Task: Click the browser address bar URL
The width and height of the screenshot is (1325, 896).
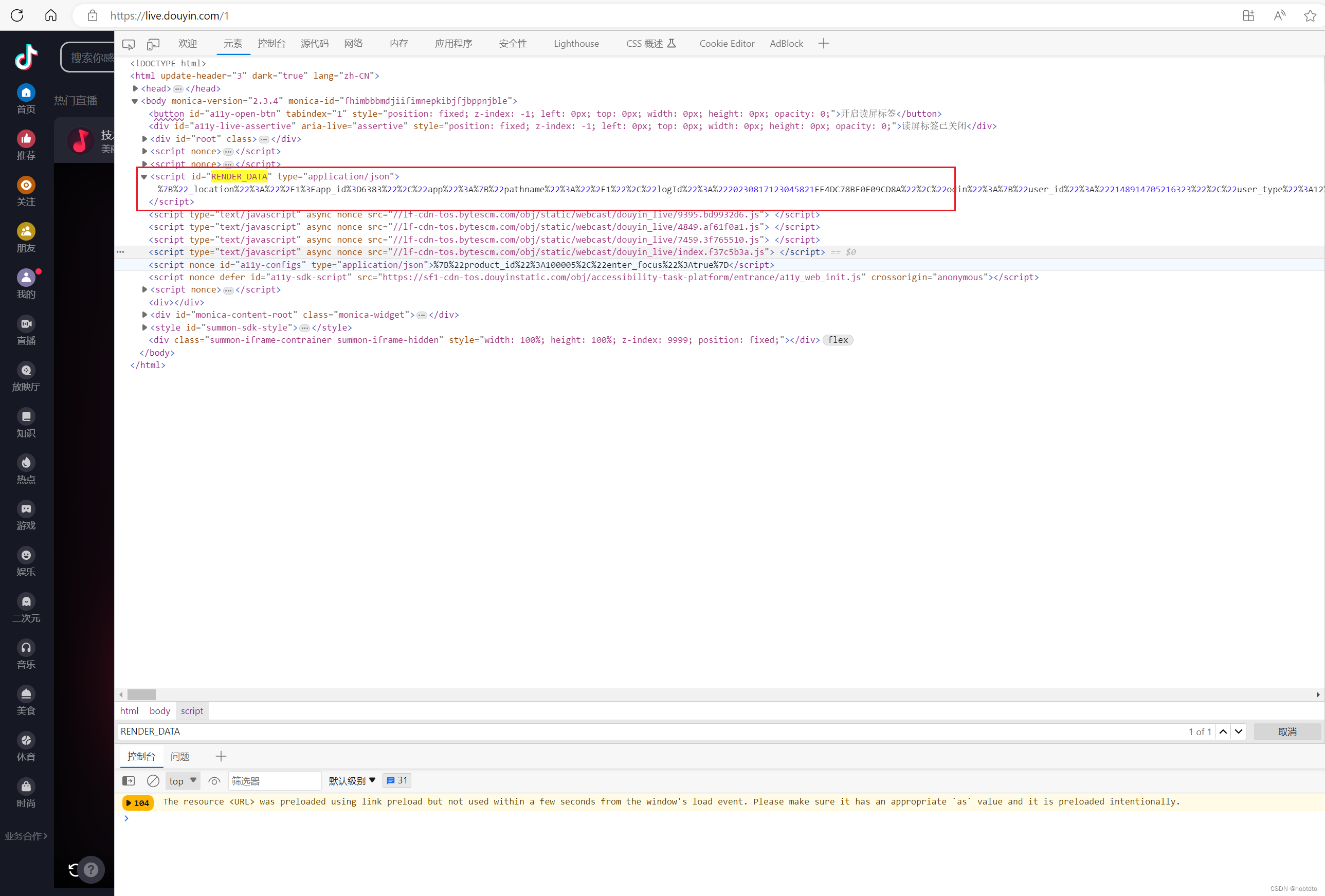Action: pyautogui.click(x=169, y=15)
